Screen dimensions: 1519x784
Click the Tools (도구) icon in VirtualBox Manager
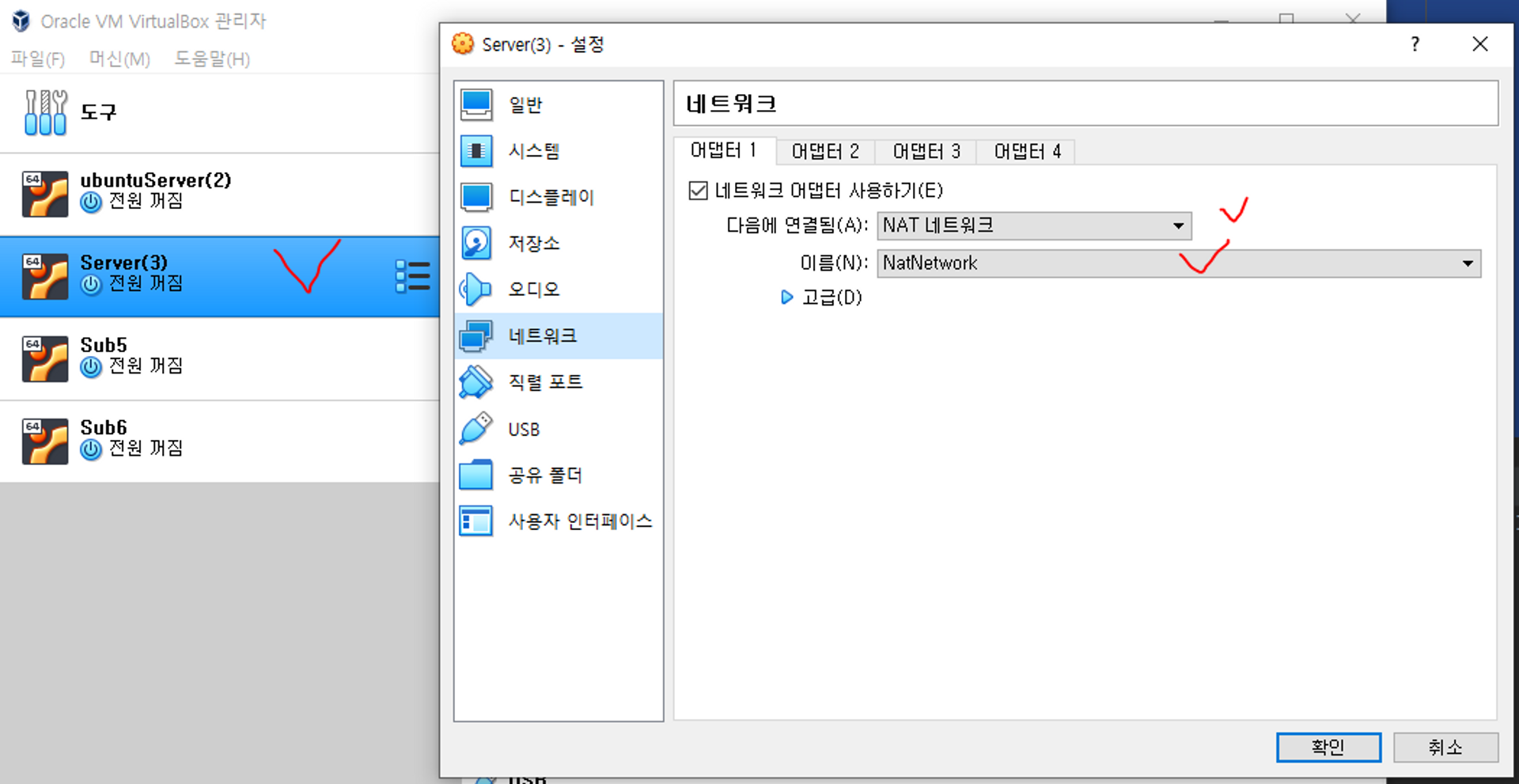coord(45,112)
